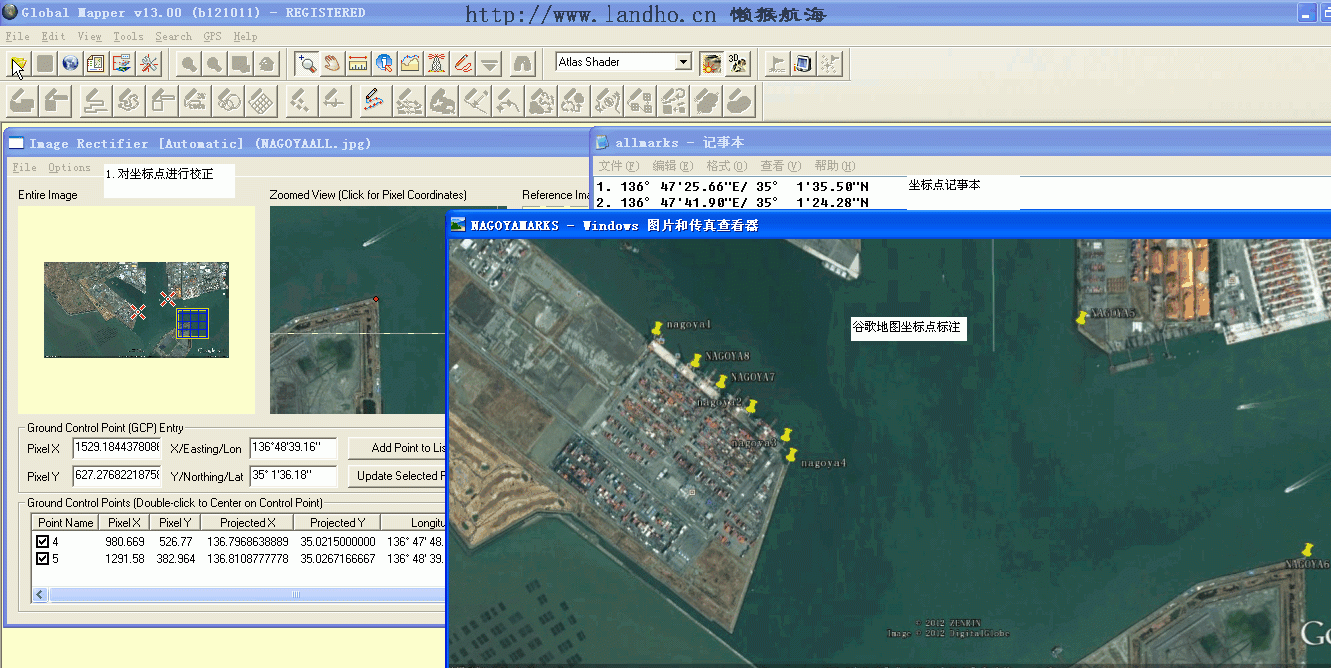Click the Pixel X input field

[117, 447]
